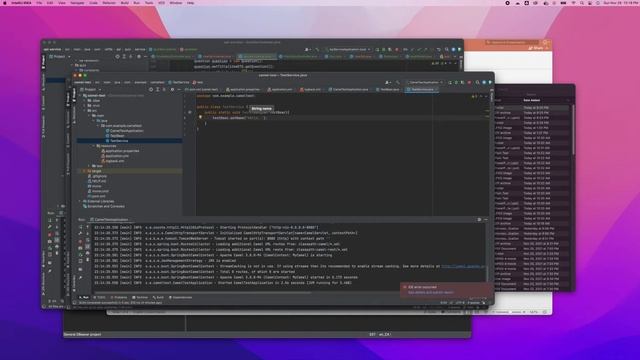Click 'See details and submit report' link

(x=431, y=292)
